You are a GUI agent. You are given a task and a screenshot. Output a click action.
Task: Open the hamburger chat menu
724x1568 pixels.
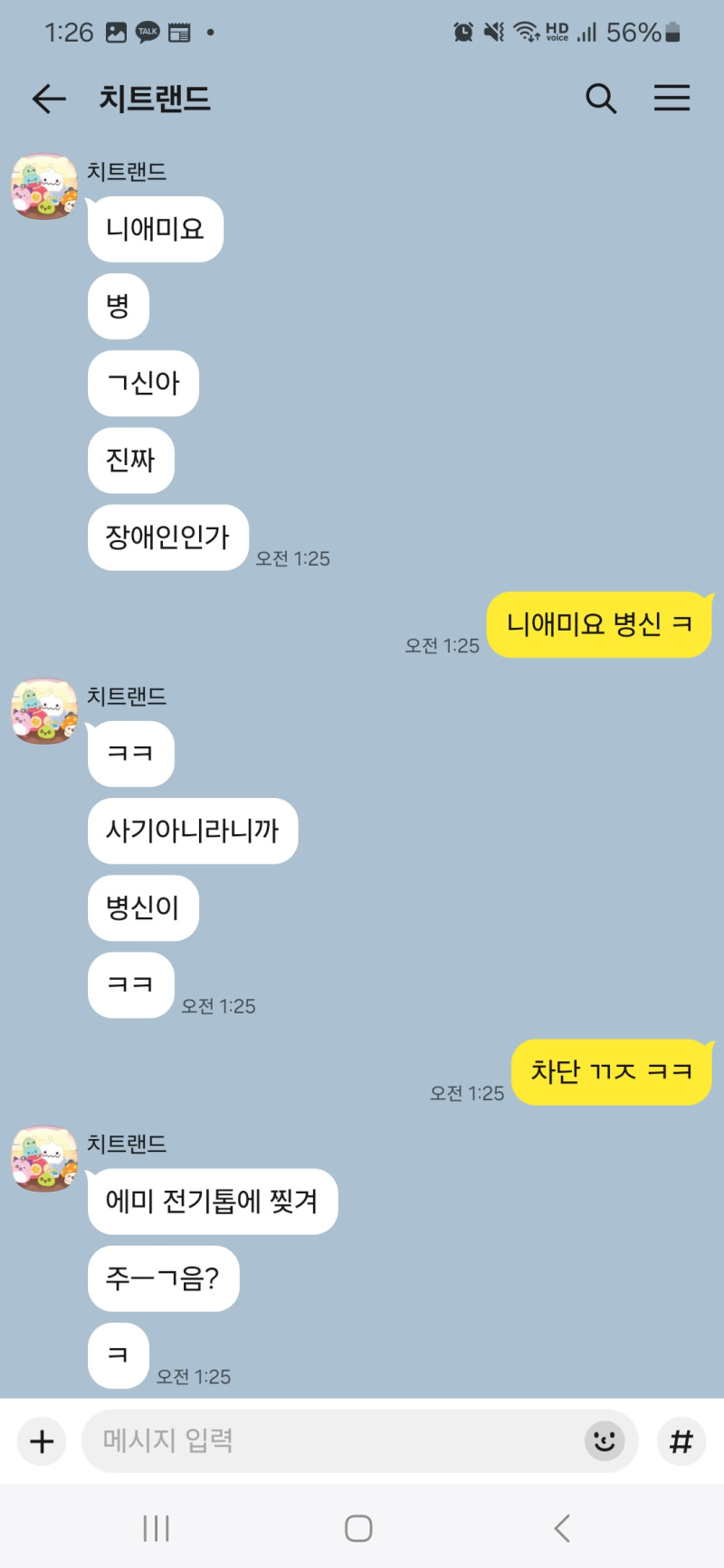[672, 98]
